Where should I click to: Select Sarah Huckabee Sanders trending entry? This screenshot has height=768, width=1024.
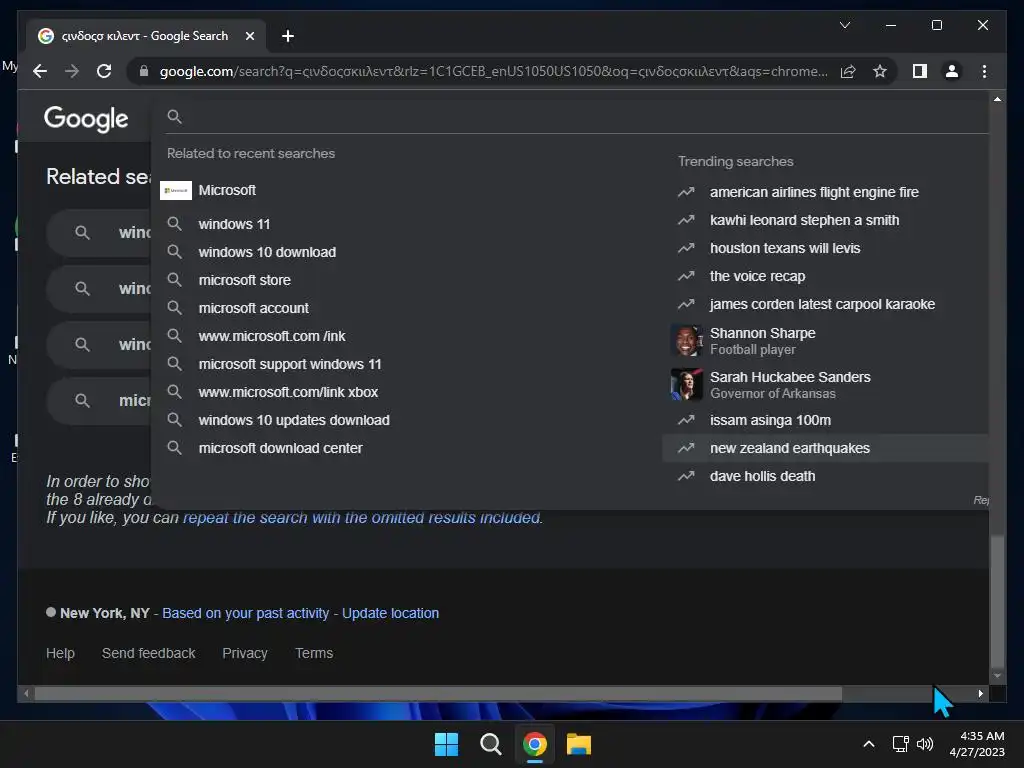click(x=825, y=385)
